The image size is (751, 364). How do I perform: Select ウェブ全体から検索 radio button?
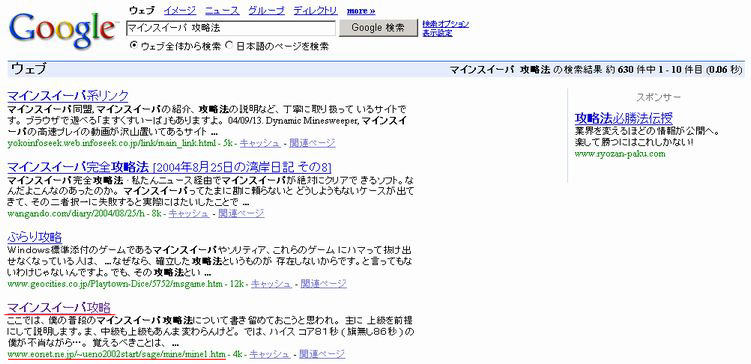coord(134,46)
